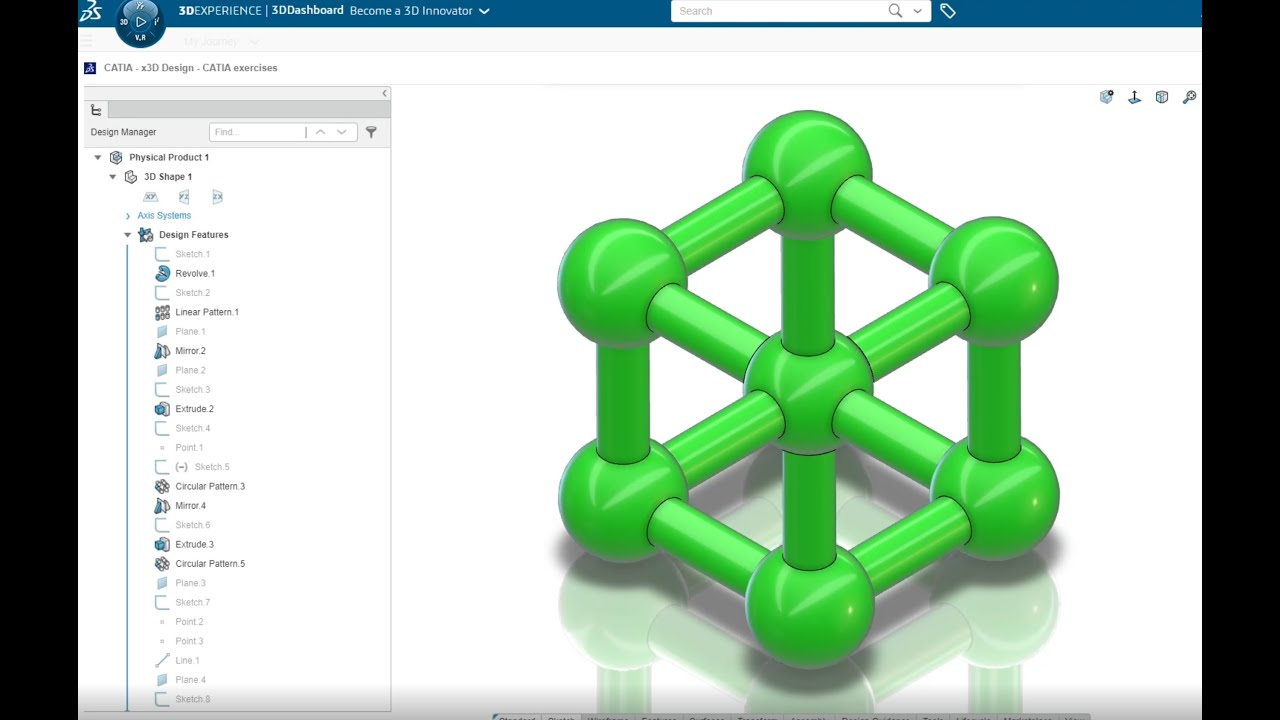Click the green 3D lattice model

[808, 390]
